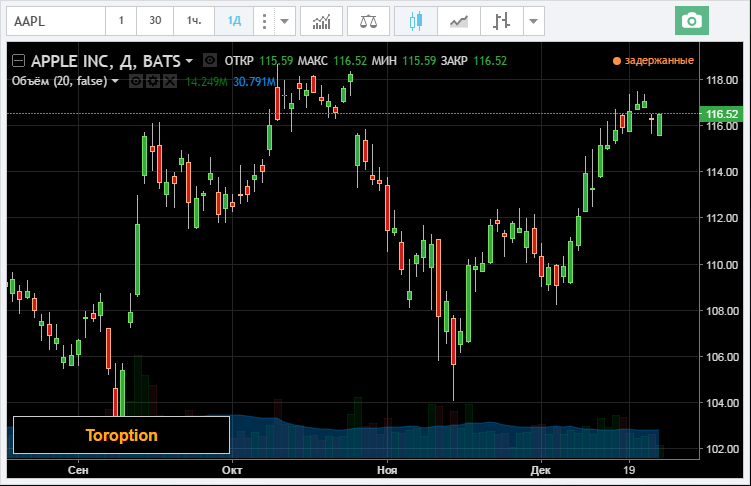Click the задержанные delayed data label
This screenshot has width=751, height=486.
tap(659, 60)
